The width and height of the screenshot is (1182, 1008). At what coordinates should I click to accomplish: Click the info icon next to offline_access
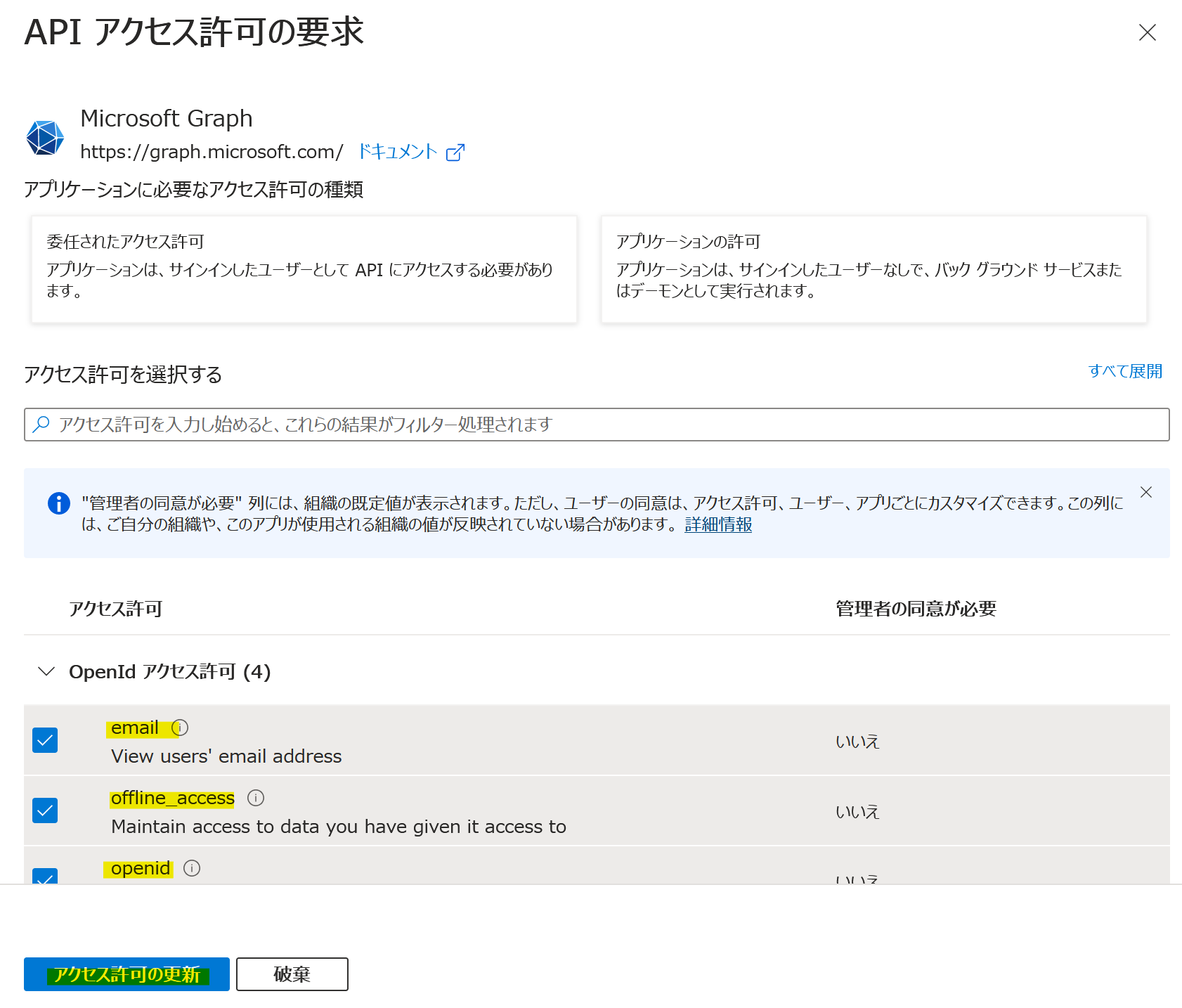pyautogui.click(x=256, y=798)
